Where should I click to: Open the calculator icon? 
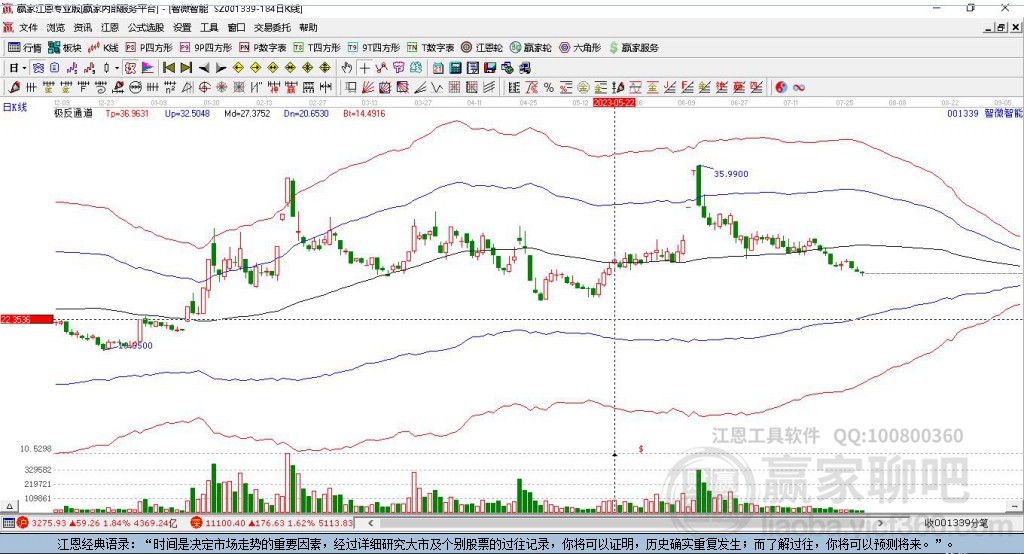(x=456, y=68)
